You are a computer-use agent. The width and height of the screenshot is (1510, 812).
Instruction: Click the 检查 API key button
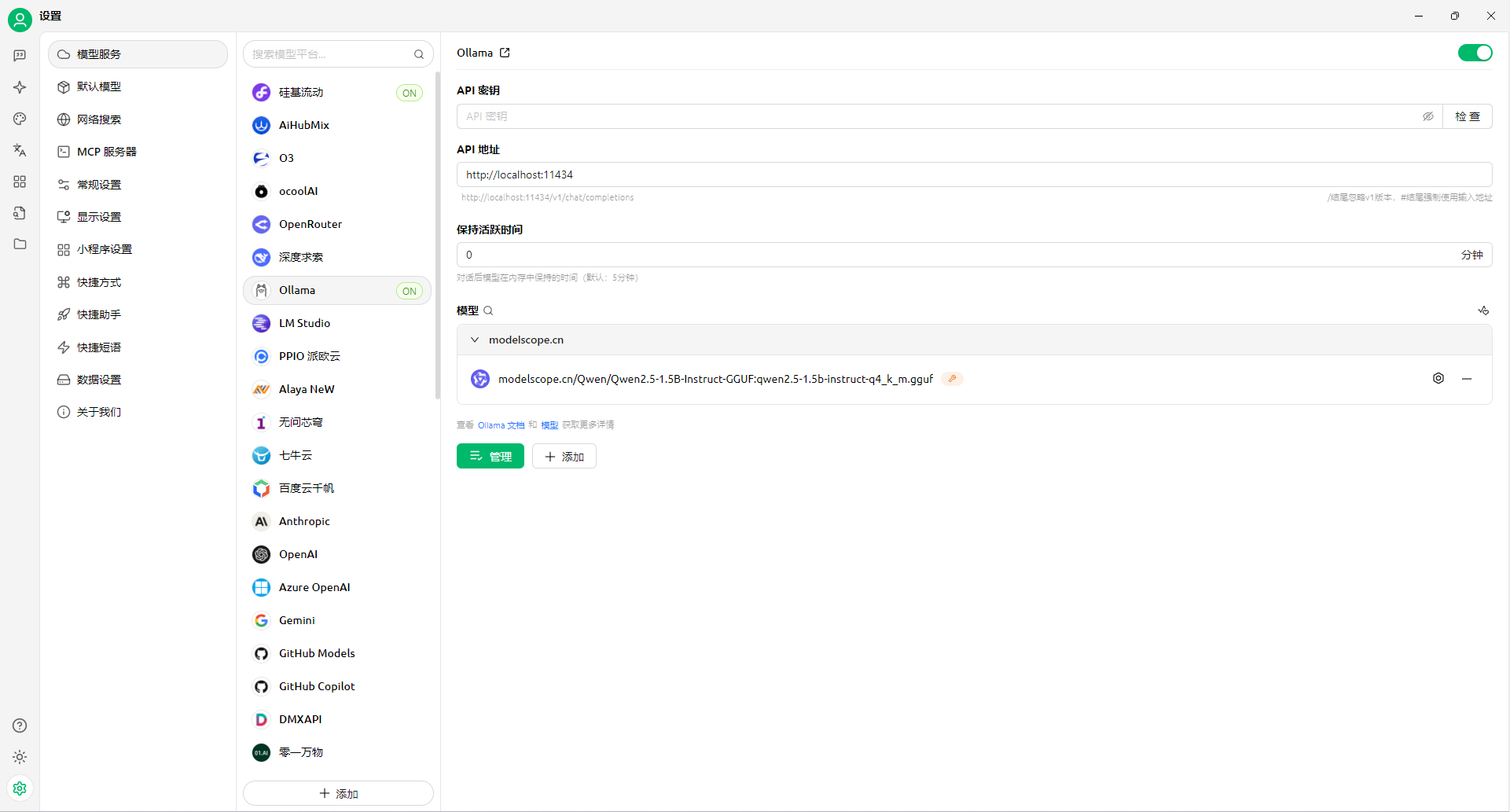coord(1467,116)
